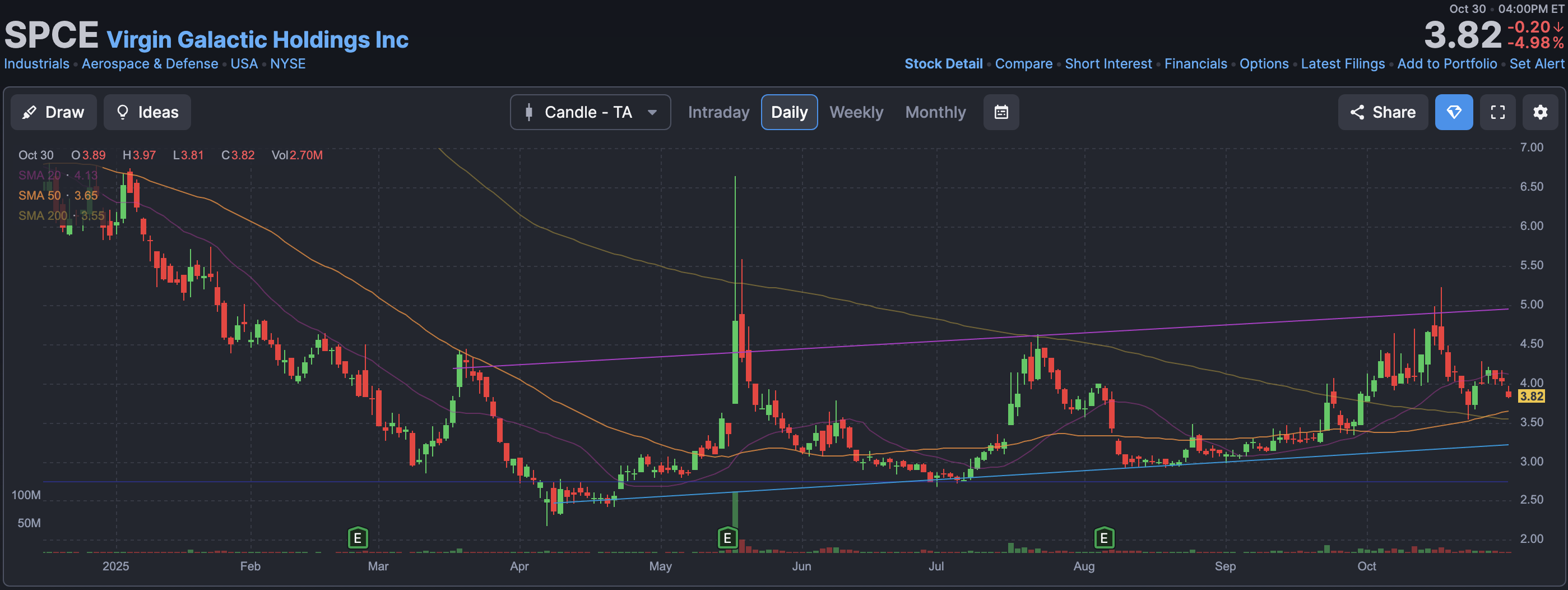Click the candlestick icon in chart type selector
Image resolution: width=1568 pixels, height=590 pixels.
(x=529, y=112)
